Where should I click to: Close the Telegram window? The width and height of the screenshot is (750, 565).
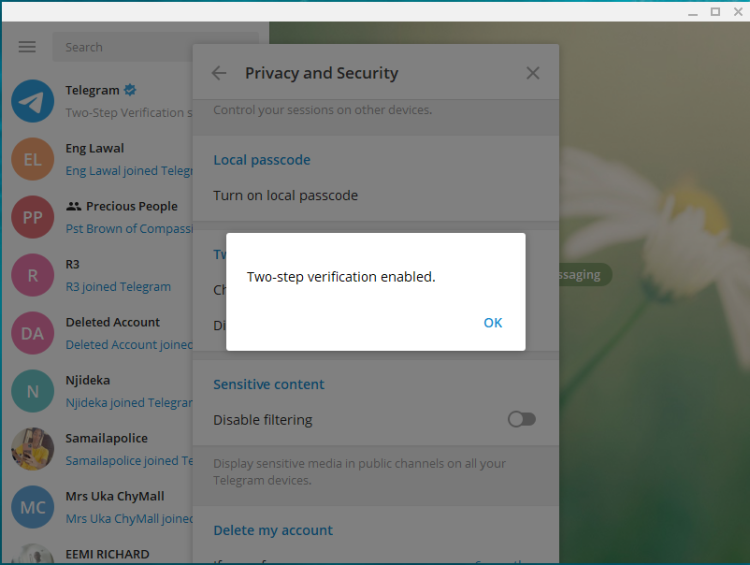(738, 12)
